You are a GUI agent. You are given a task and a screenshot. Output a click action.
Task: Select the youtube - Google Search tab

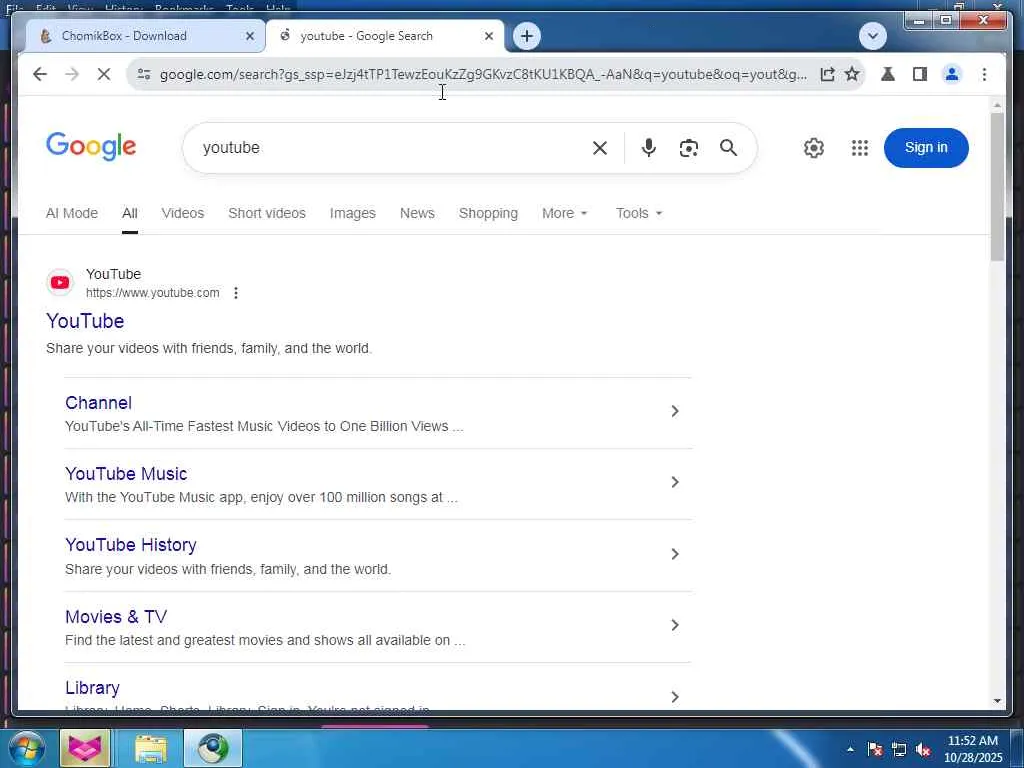coord(385,36)
